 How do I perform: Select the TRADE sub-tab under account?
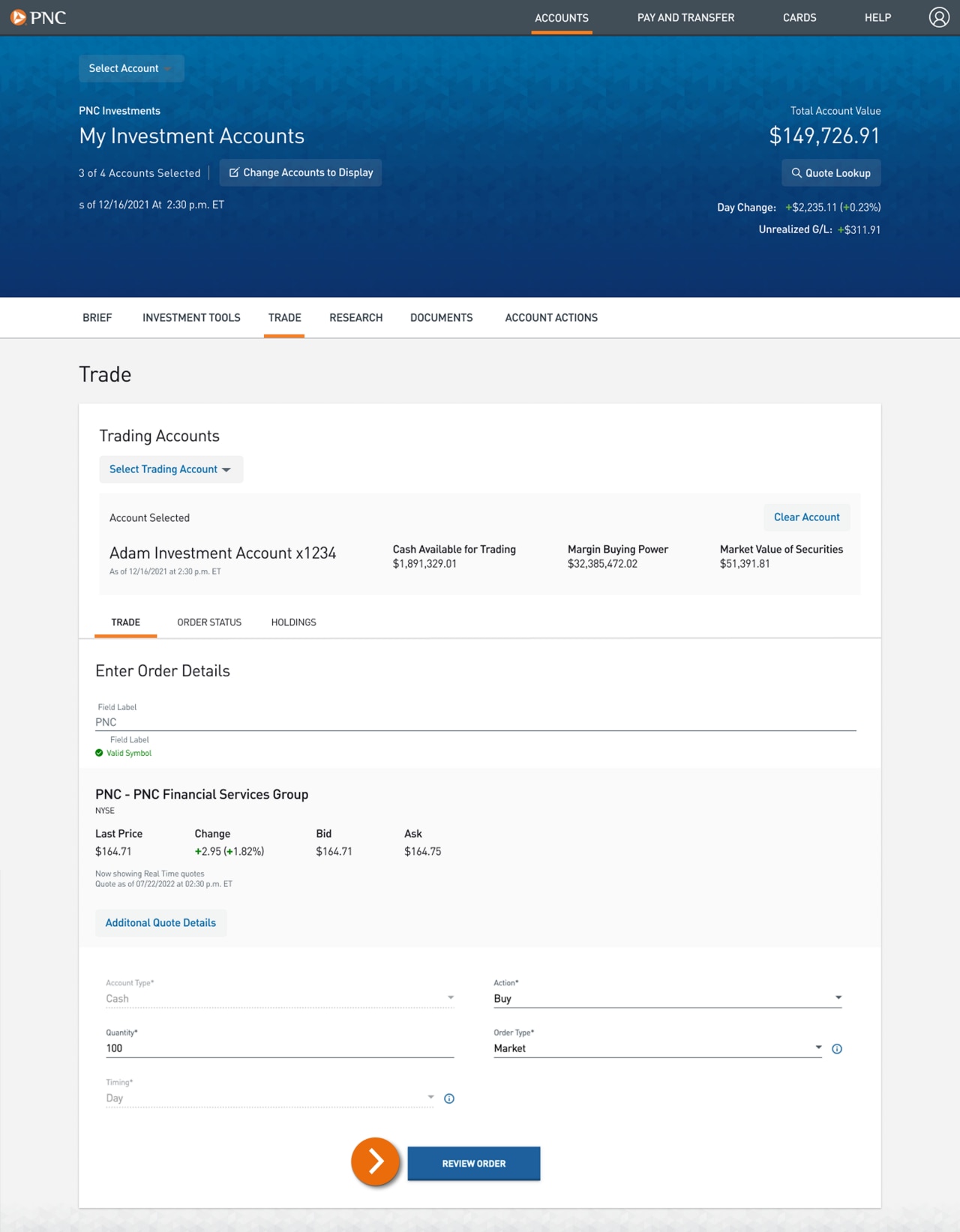(125, 622)
